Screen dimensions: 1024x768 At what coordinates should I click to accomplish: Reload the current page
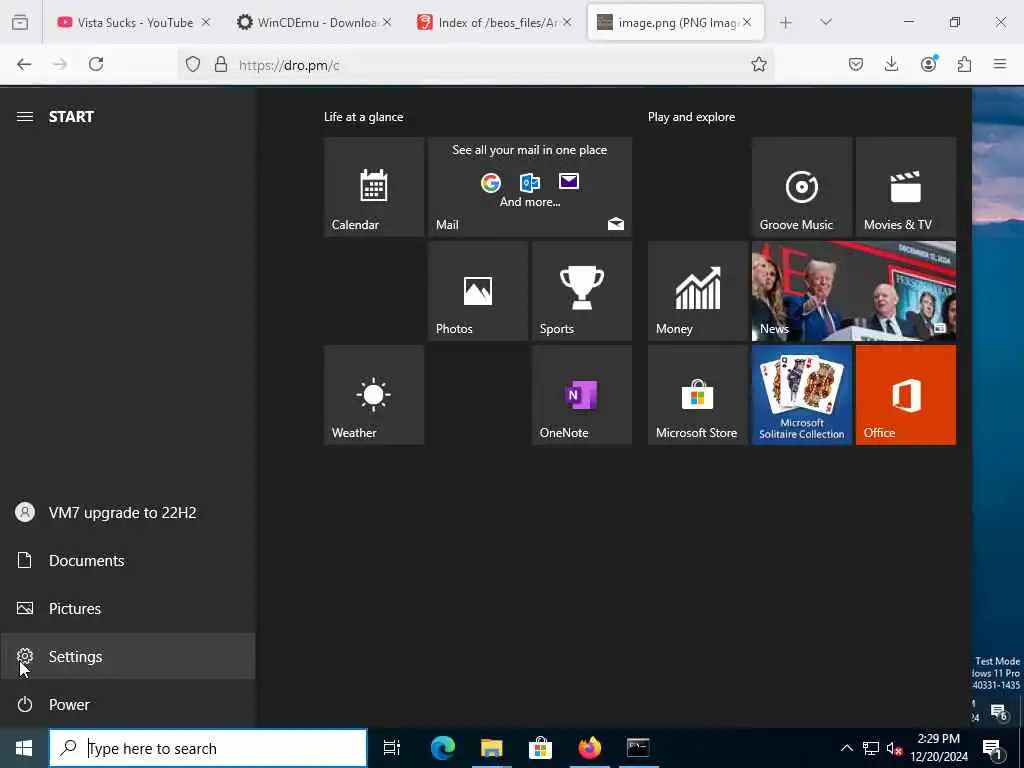(x=96, y=64)
